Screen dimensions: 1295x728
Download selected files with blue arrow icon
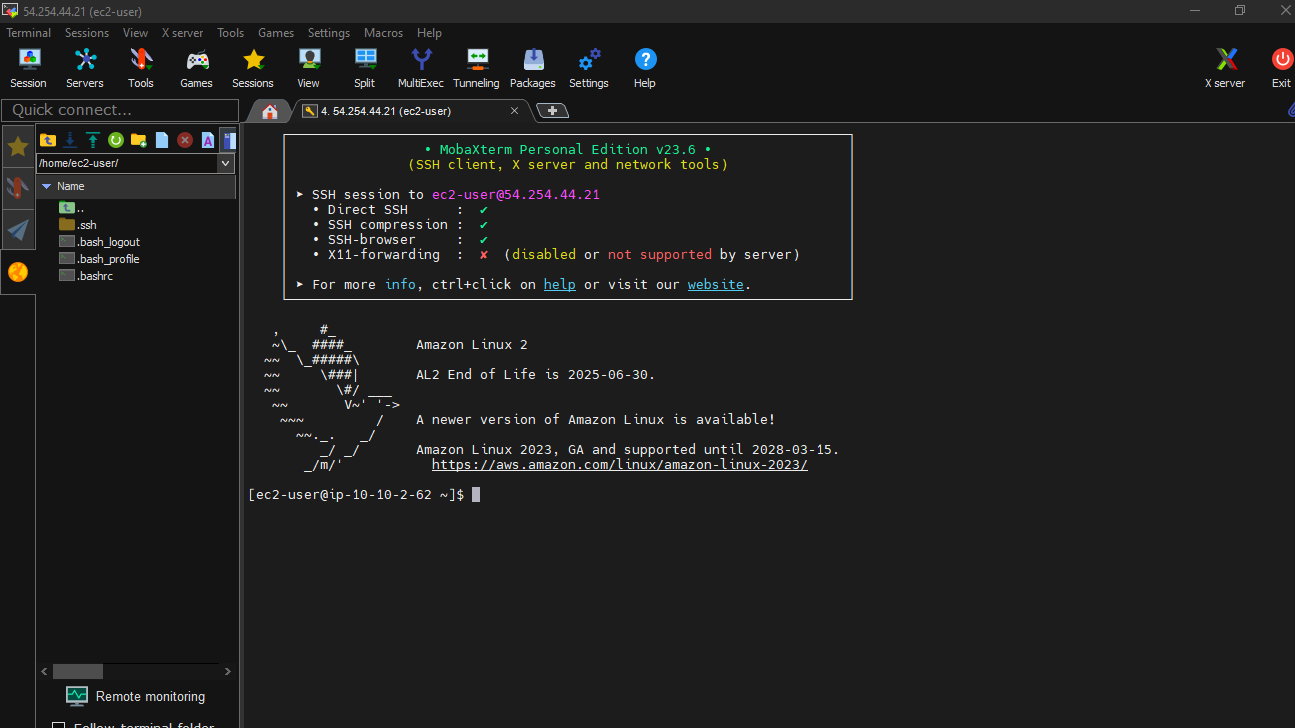point(70,140)
